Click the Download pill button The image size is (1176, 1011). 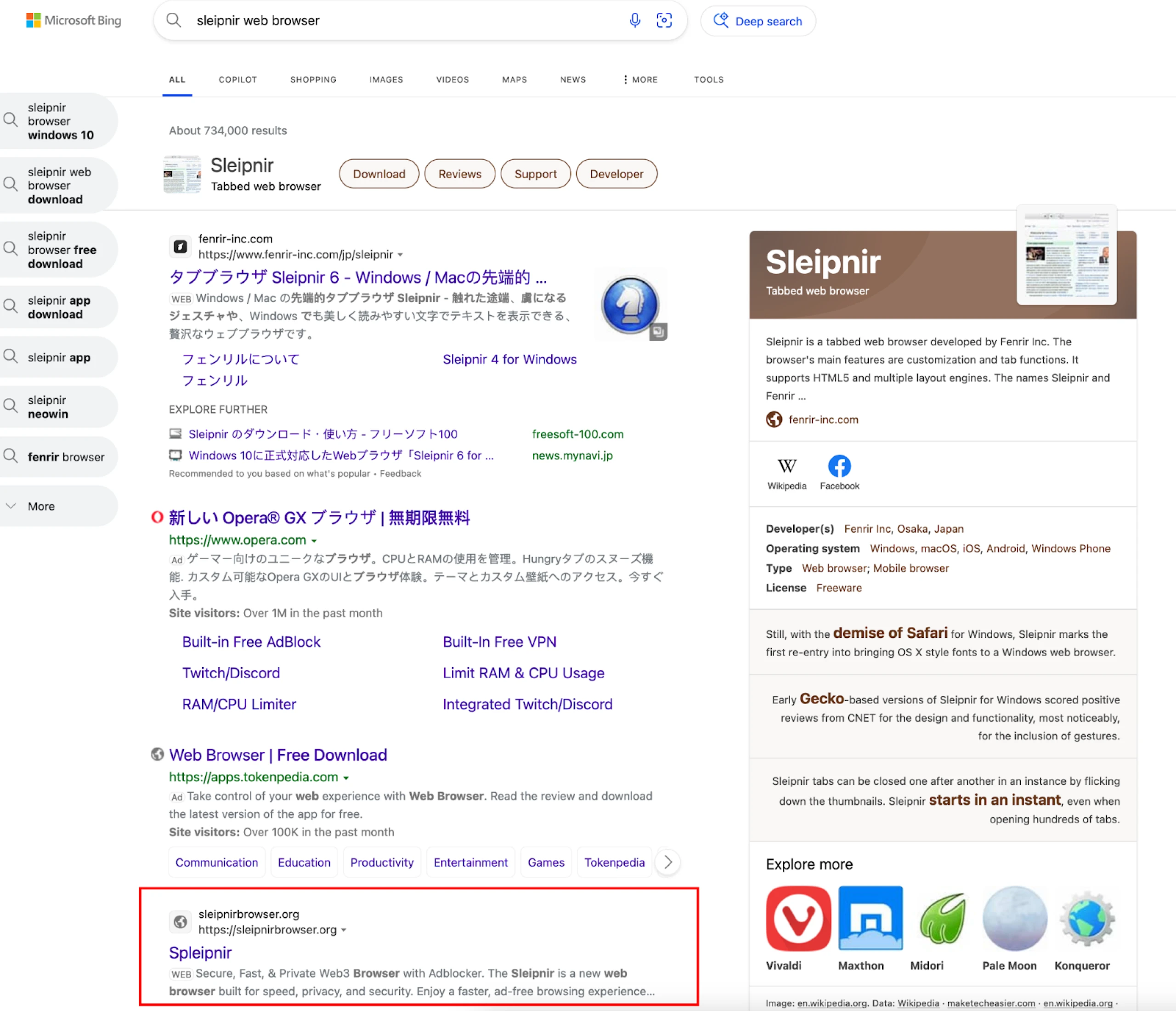[x=379, y=174]
